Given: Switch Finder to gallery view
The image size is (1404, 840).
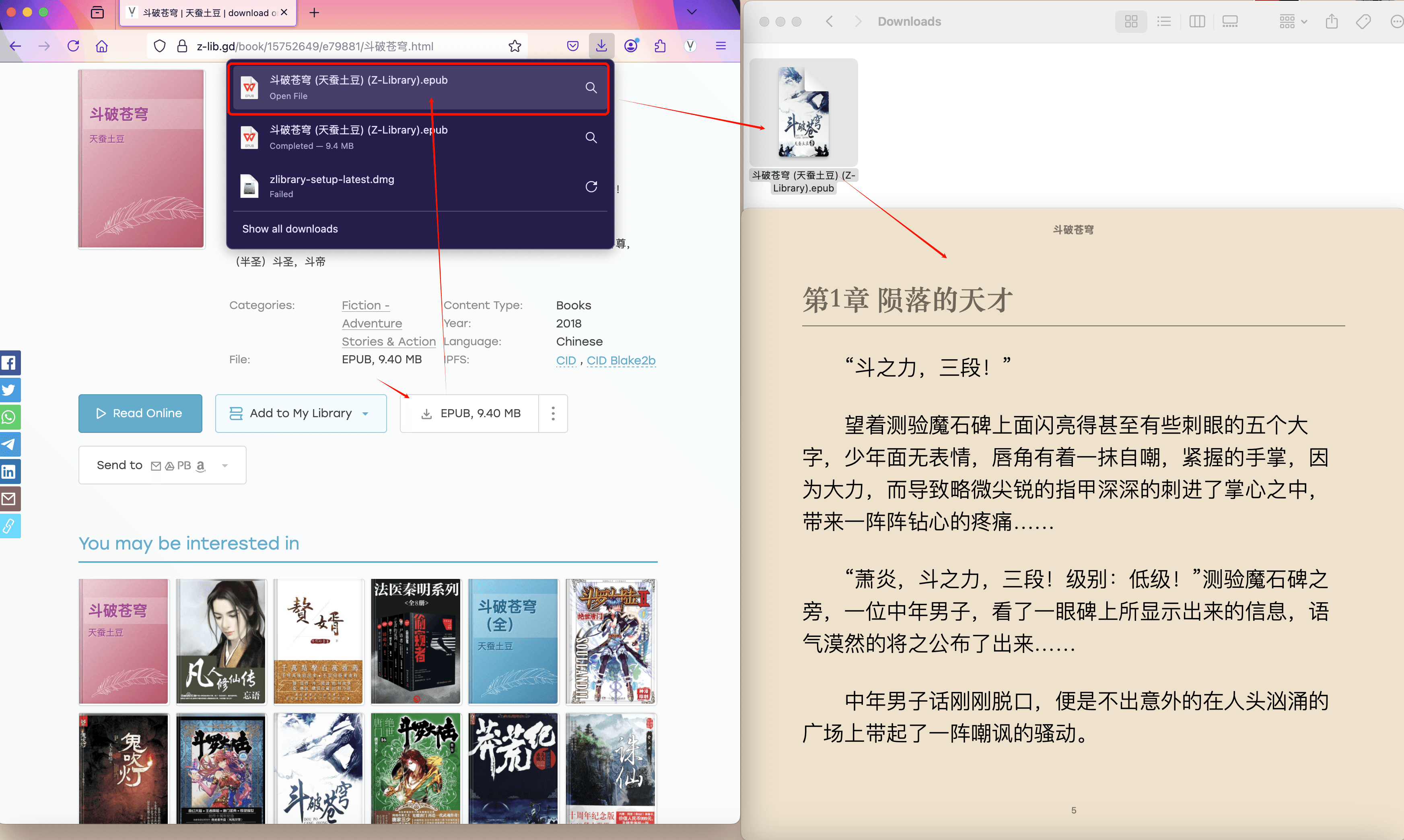Looking at the screenshot, I should click(1230, 21).
